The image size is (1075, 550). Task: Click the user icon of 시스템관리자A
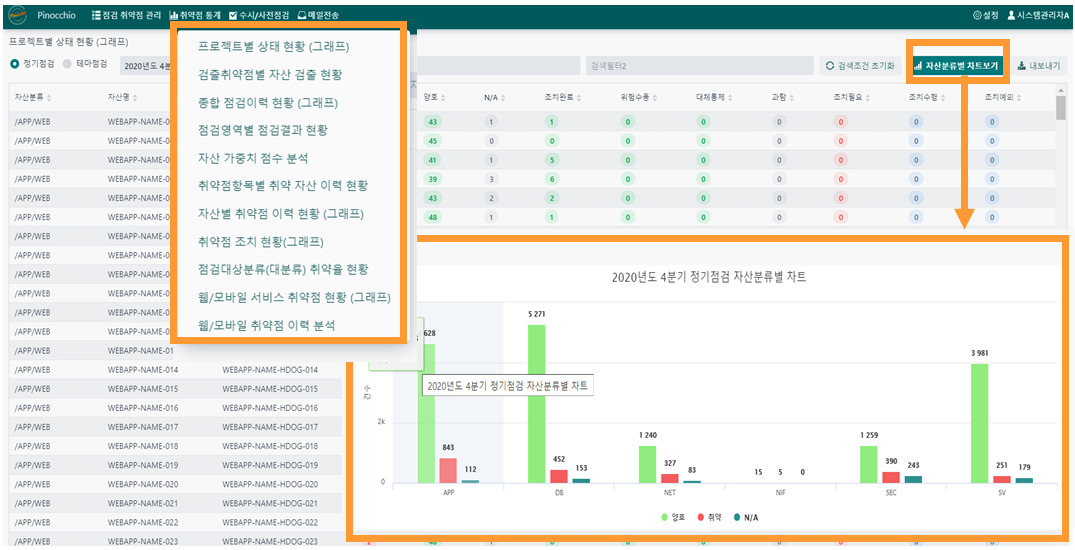pyautogui.click(x=1011, y=15)
